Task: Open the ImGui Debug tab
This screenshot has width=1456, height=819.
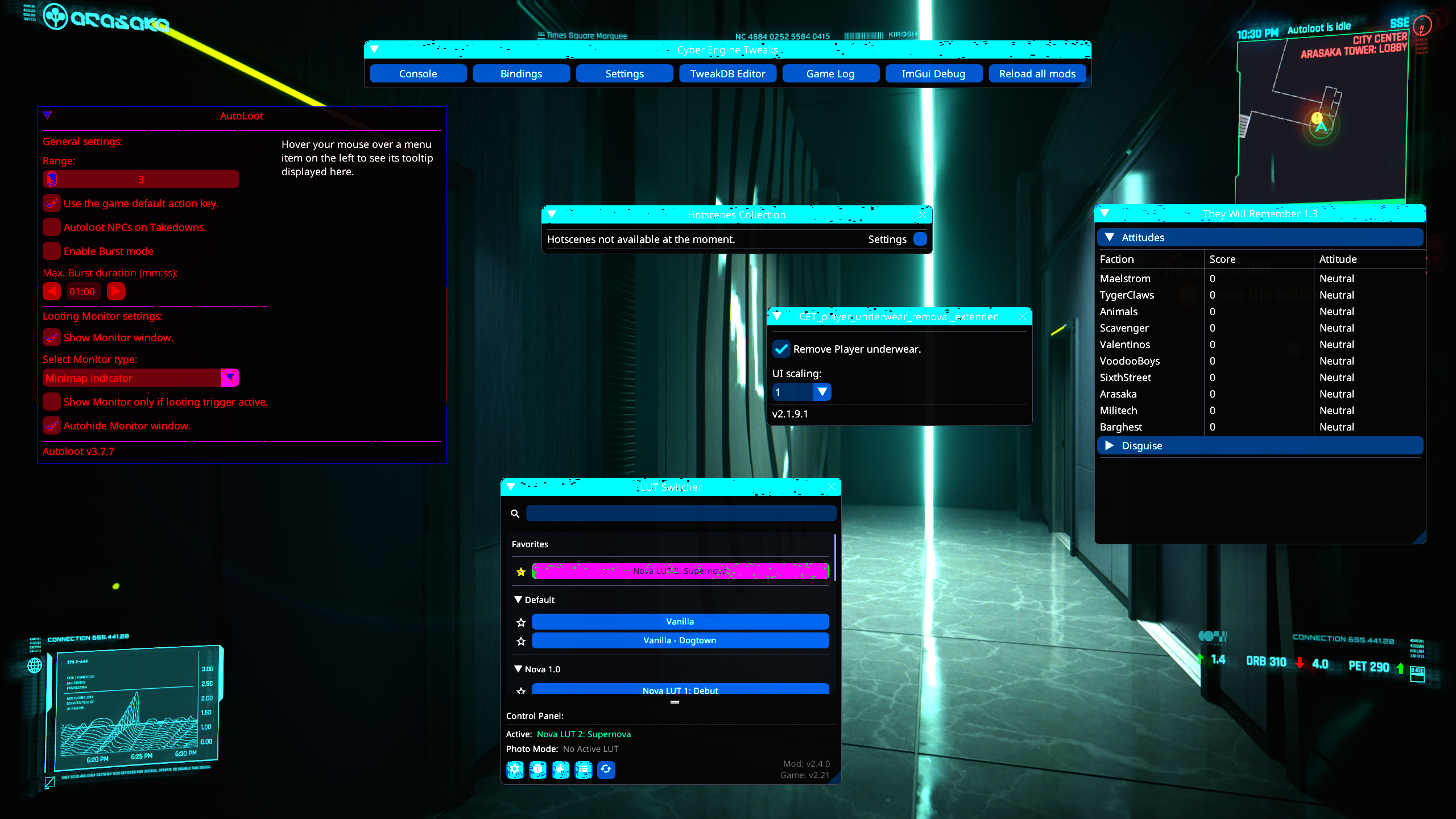Action: click(934, 73)
